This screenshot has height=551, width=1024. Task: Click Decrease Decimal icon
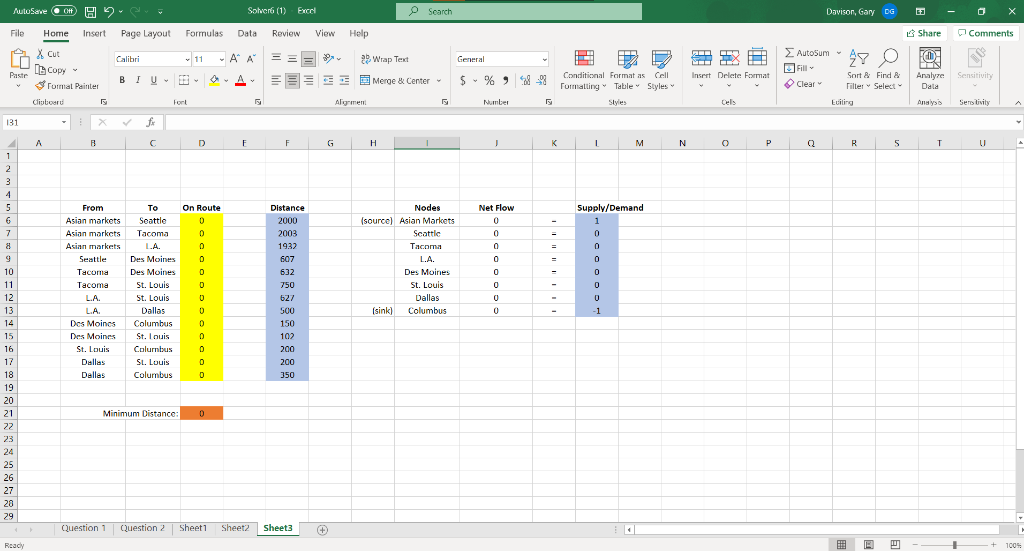(541, 80)
